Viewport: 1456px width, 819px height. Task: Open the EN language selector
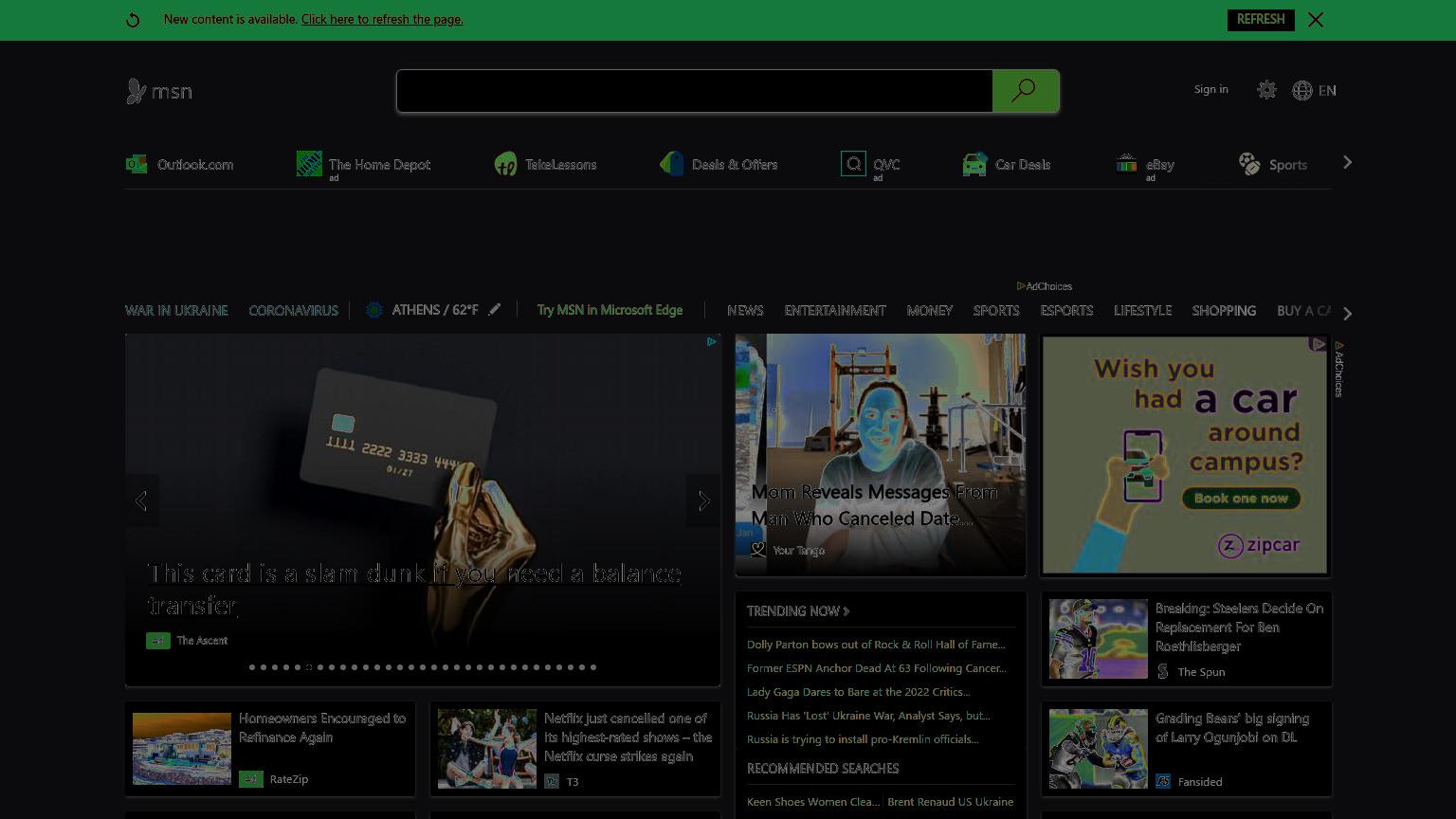[x=1327, y=91]
